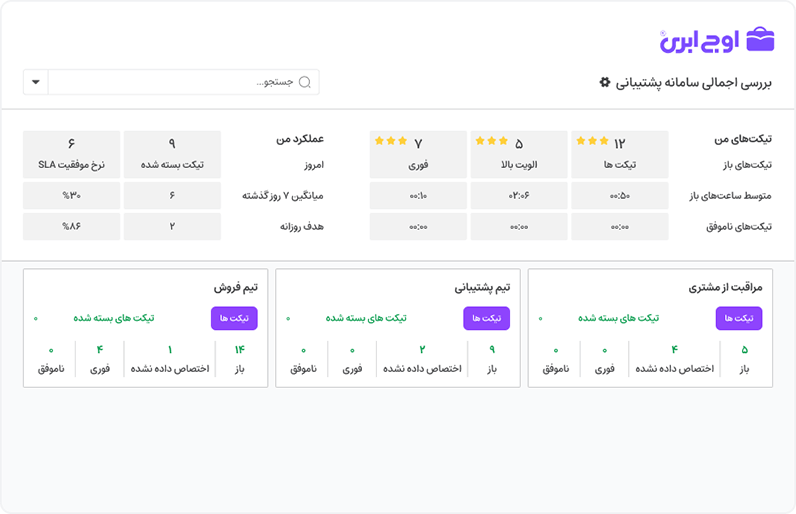796x514 pixels.
Task: Open the search box dropdown arrow
Action: 36,82
